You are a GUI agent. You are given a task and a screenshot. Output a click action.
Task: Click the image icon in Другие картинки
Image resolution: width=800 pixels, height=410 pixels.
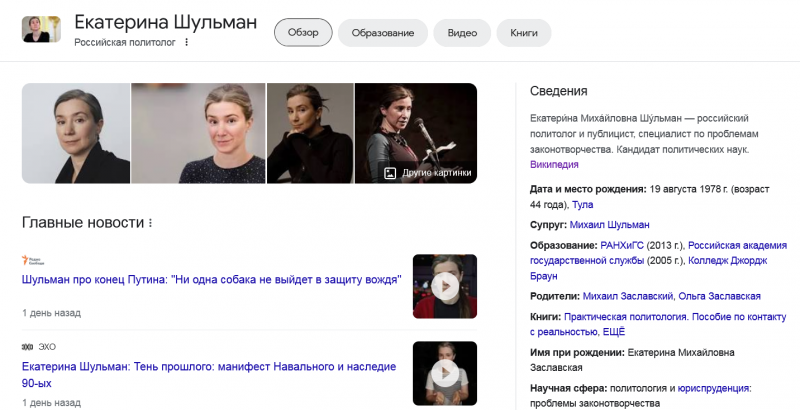[390, 173]
